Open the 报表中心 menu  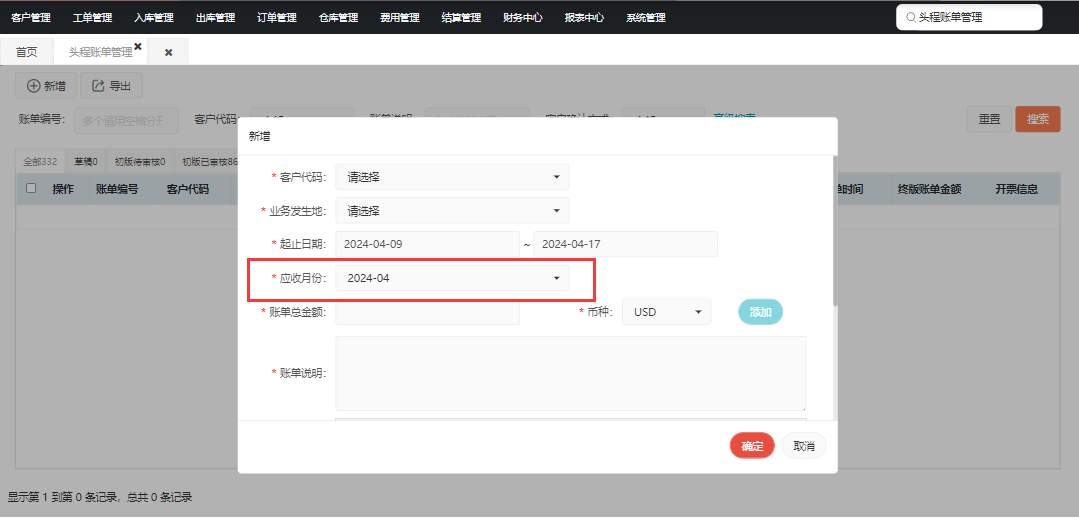pyautogui.click(x=584, y=18)
